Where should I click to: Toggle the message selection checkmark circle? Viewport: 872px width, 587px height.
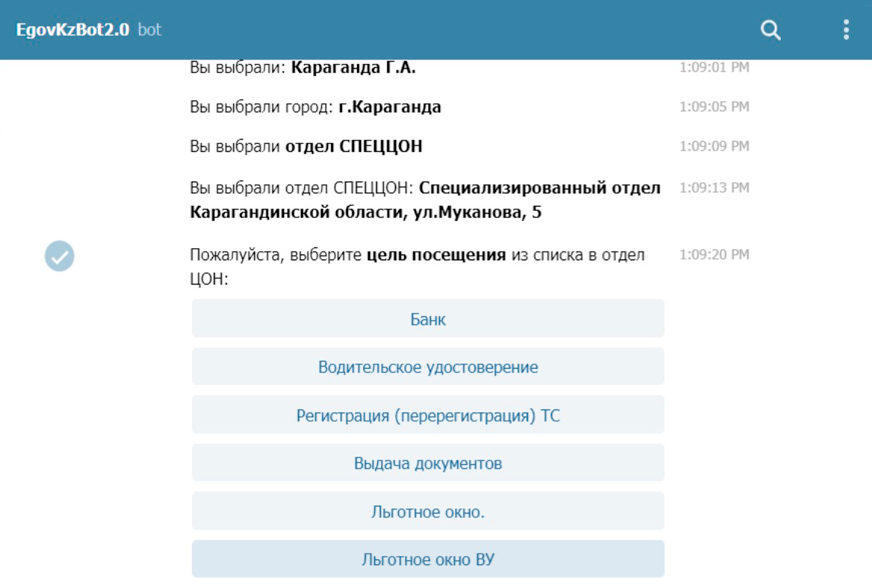[x=60, y=256]
